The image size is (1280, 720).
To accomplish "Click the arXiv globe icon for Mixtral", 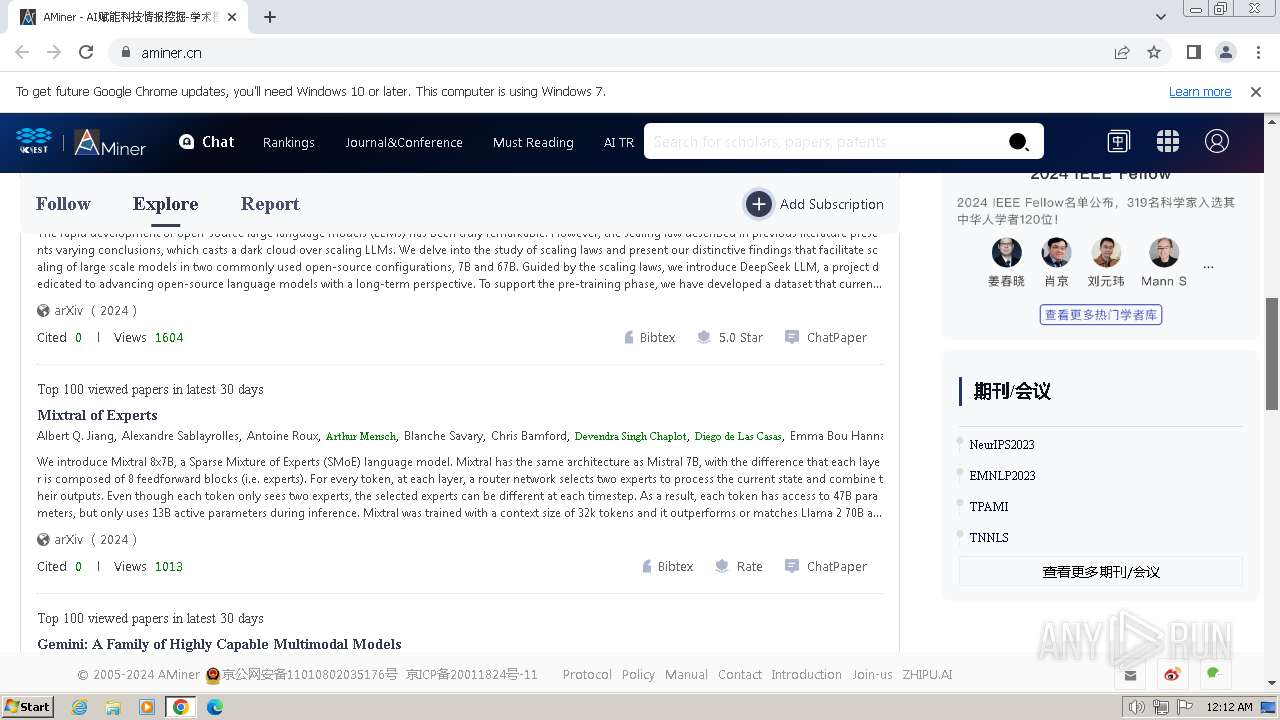I will [x=43, y=540].
